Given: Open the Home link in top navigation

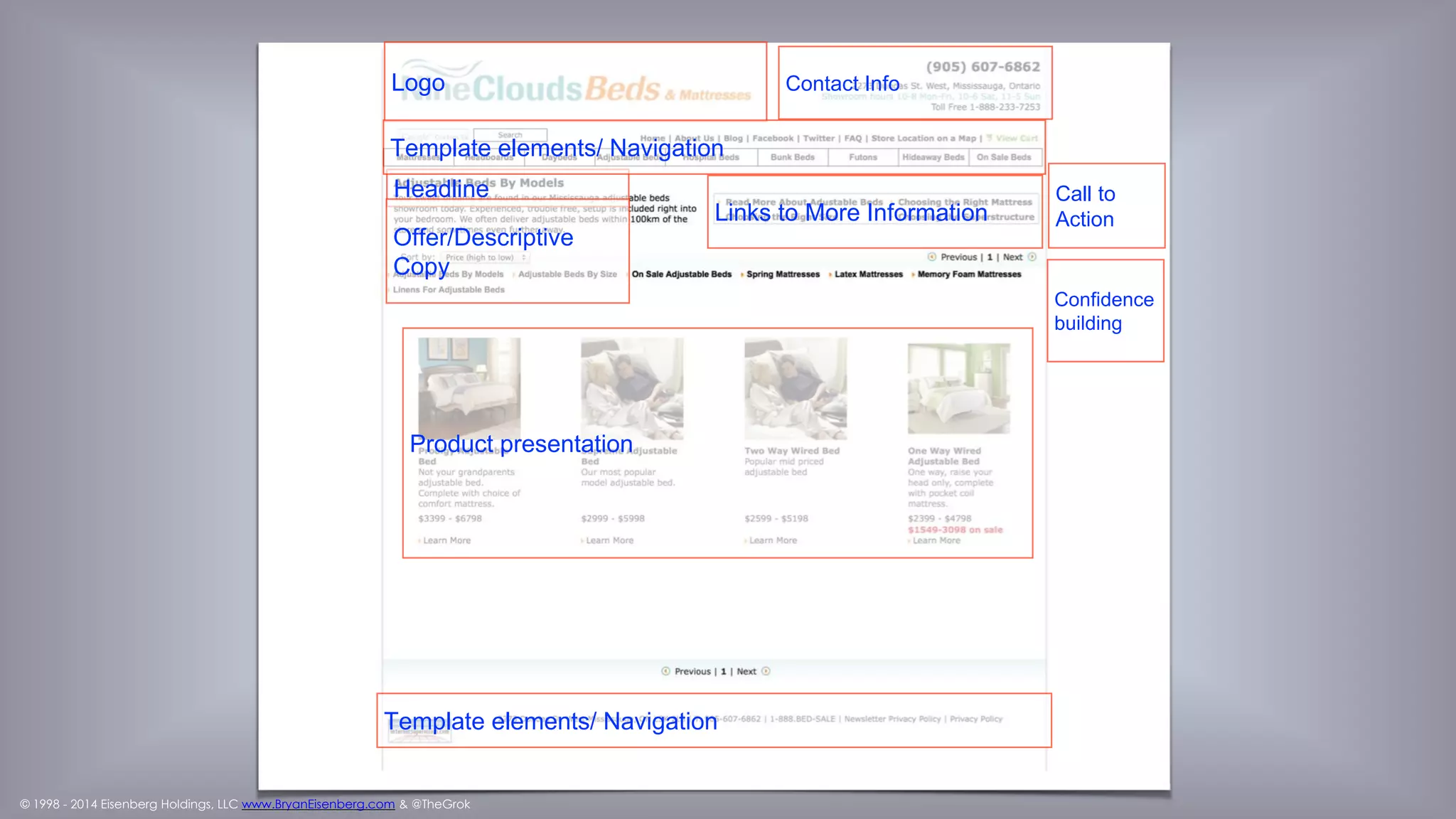Looking at the screenshot, I should 653,139.
